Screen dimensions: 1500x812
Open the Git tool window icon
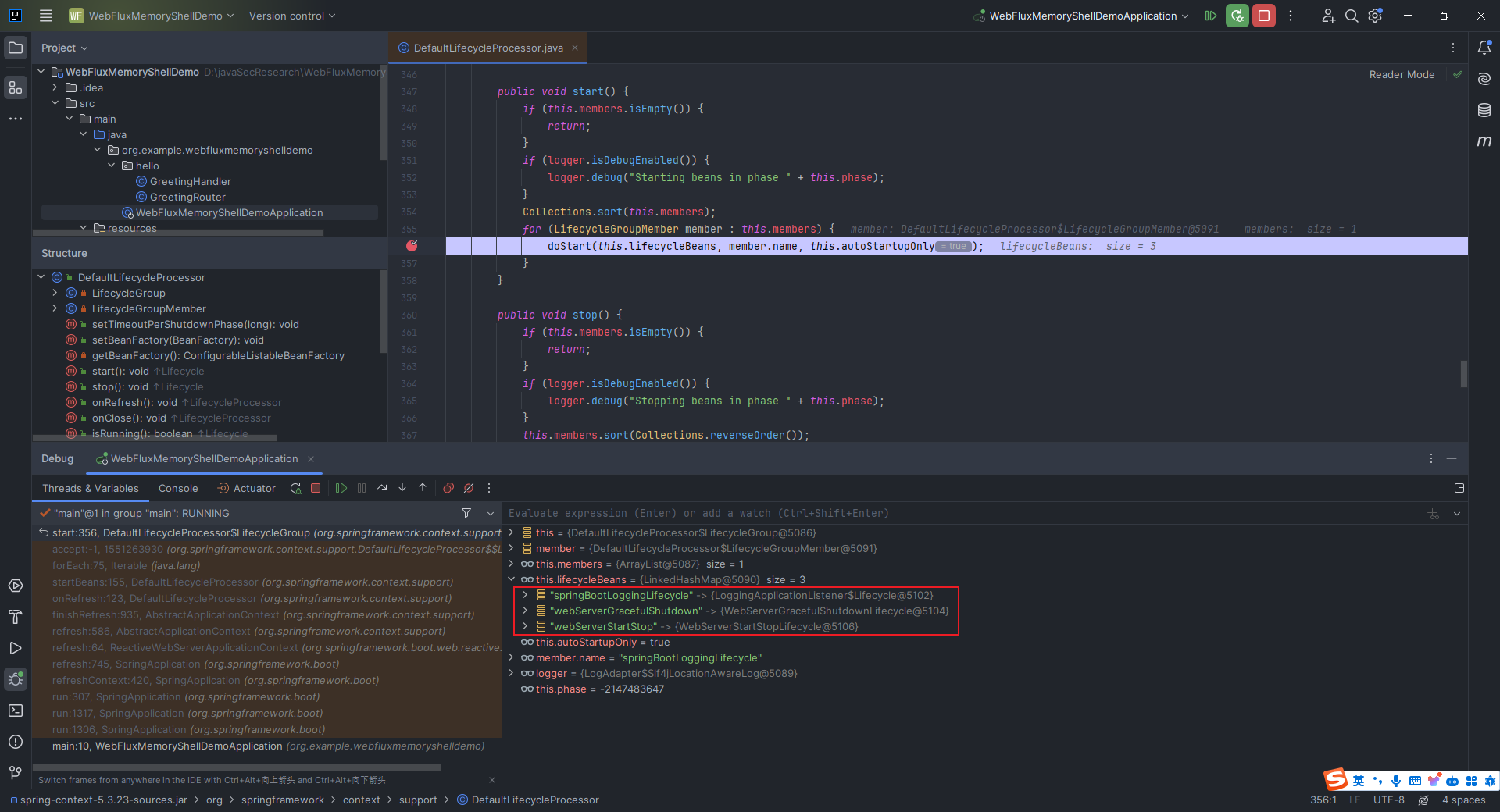[16, 773]
